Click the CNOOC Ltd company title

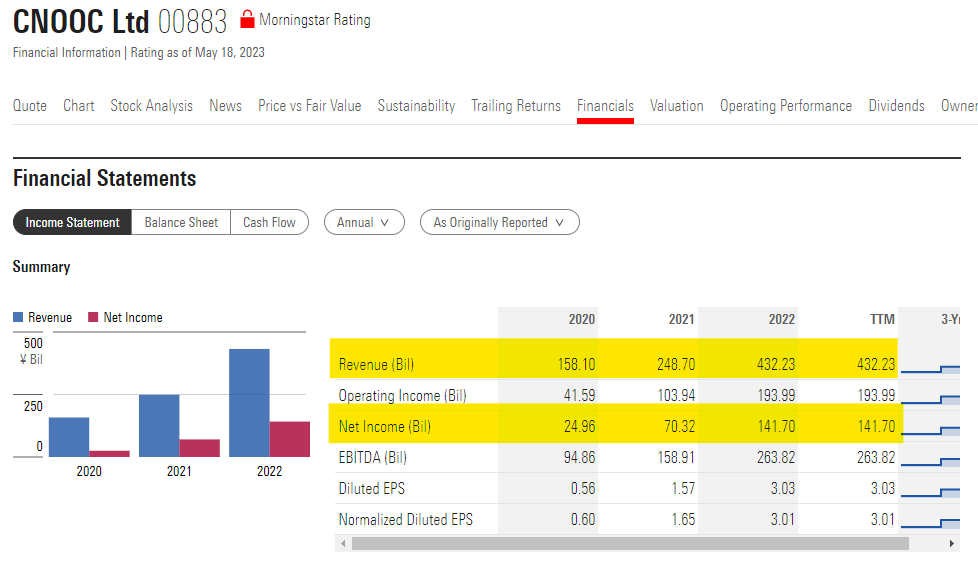click(x=81, y=22)
